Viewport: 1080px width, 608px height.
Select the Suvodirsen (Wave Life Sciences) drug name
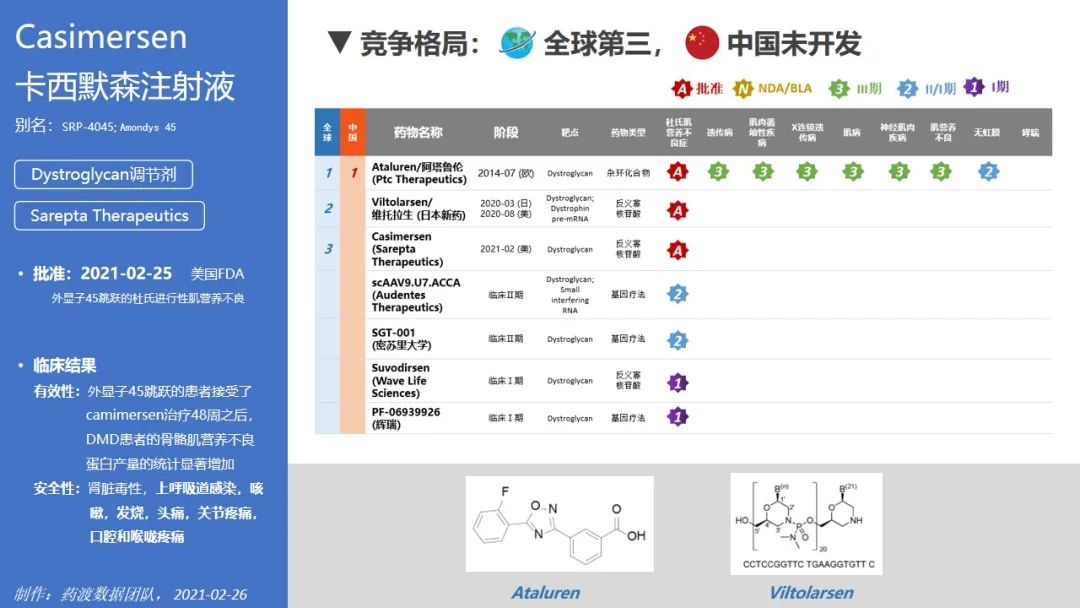[x=400, y=381]
